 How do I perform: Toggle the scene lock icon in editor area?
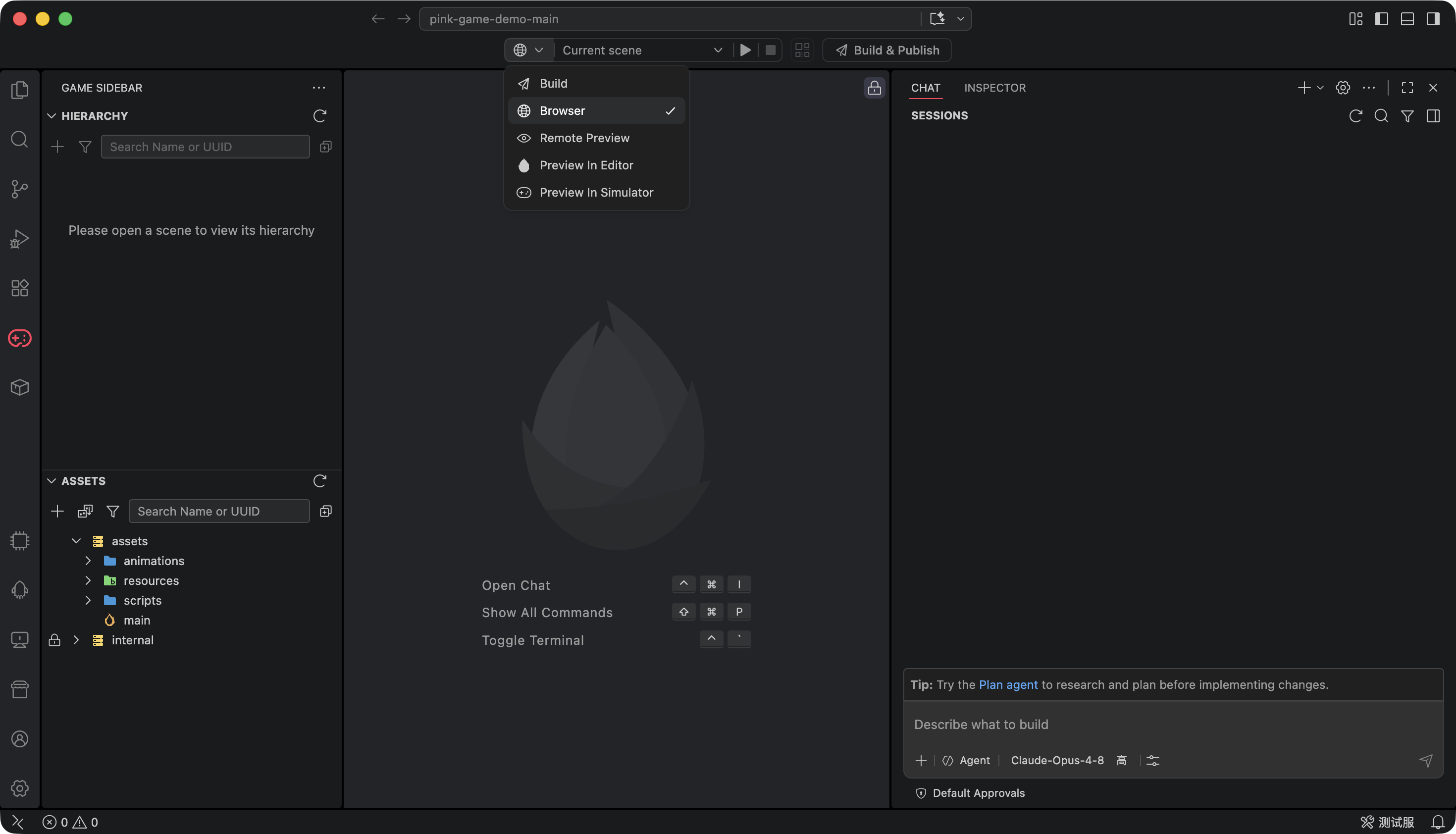click(874, 88)
